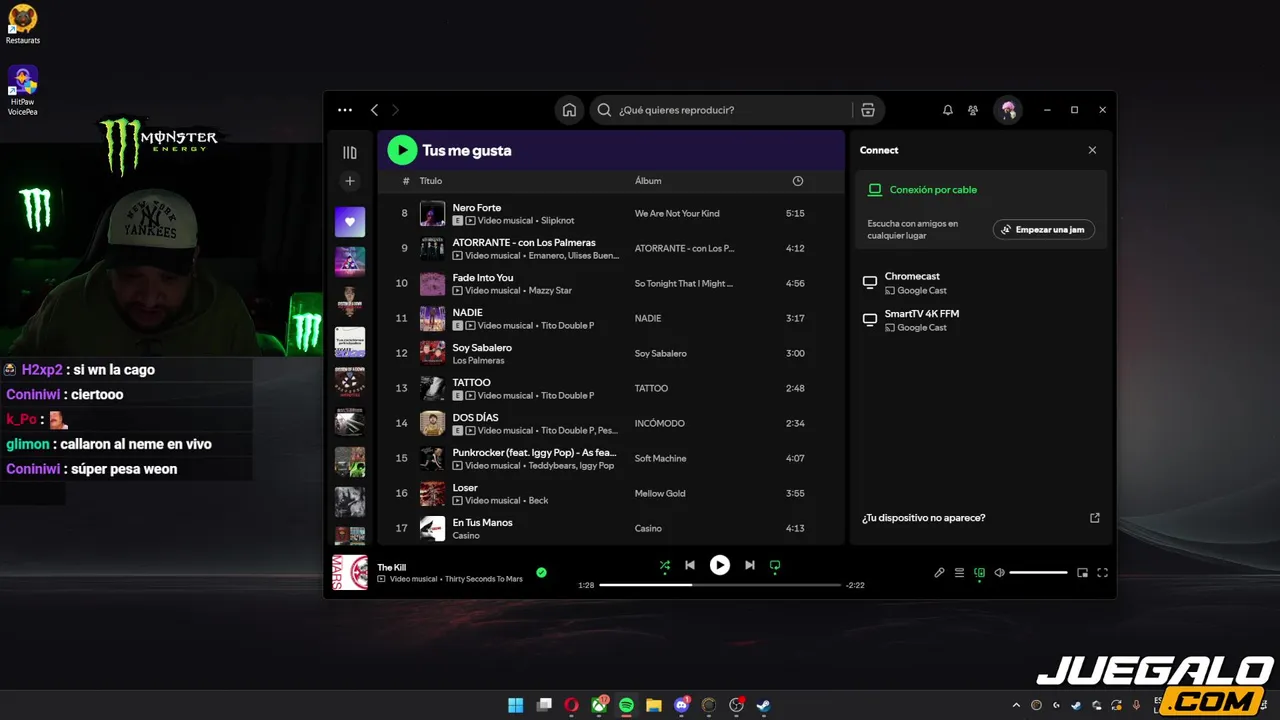The width and height of the screenshot is (1280, 720).
Task: Open the Browse icon in search bar
Action: [868, 110]
